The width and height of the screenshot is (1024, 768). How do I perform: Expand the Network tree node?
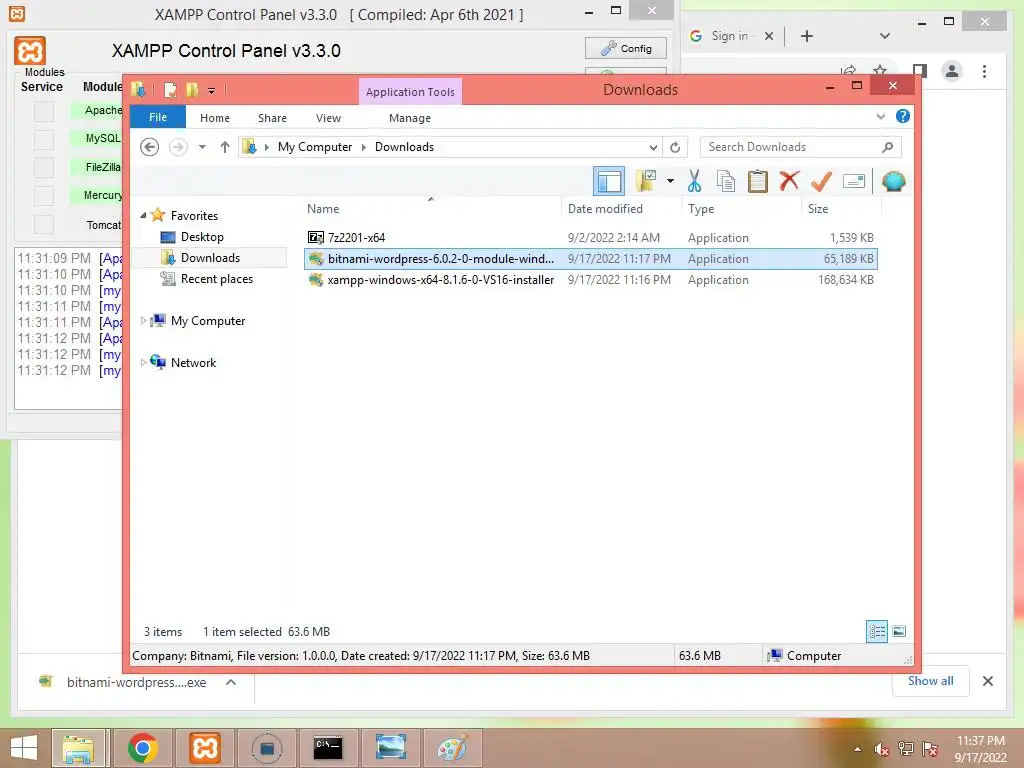(x=143, y=362)
